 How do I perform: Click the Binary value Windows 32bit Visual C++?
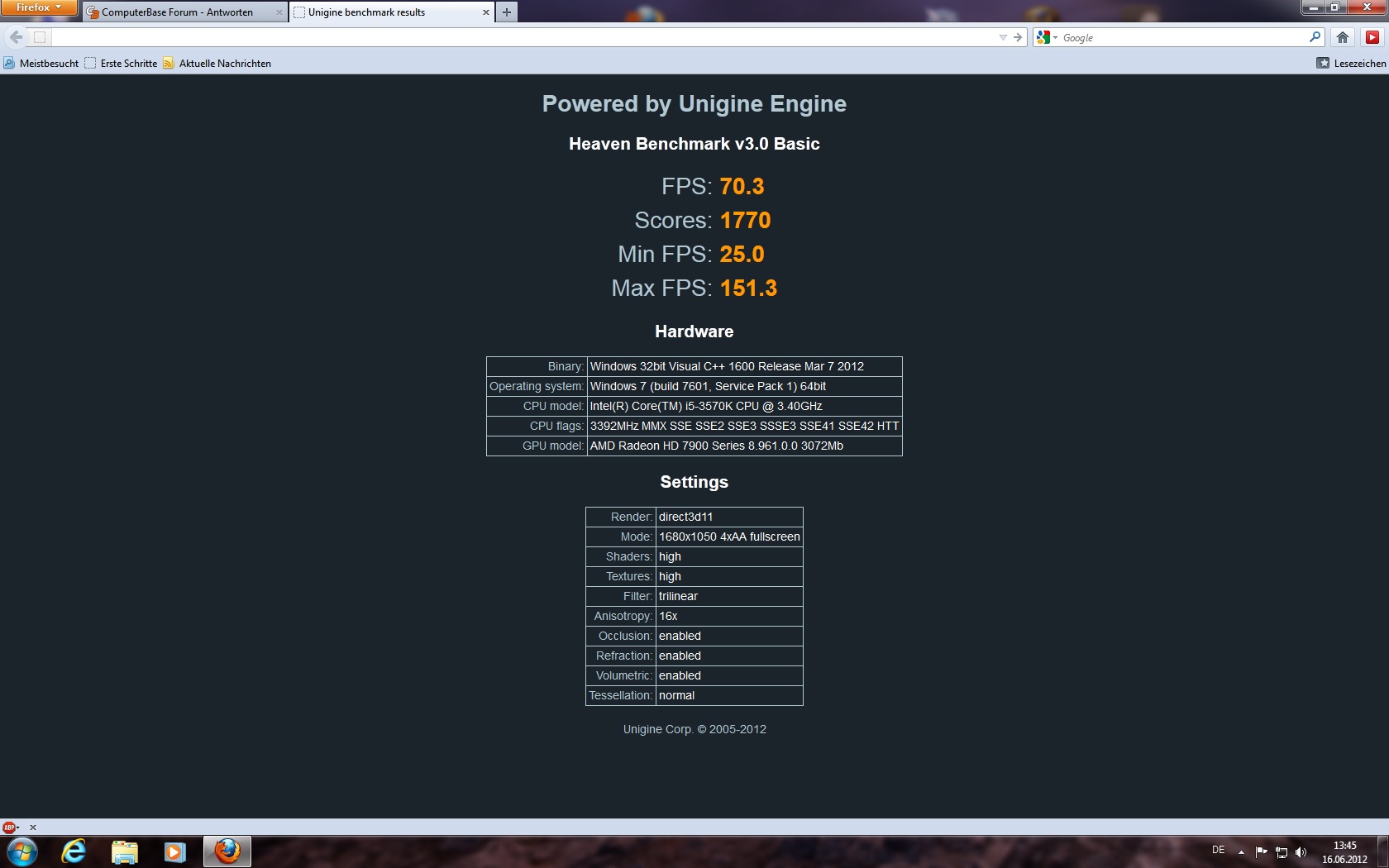727,366
